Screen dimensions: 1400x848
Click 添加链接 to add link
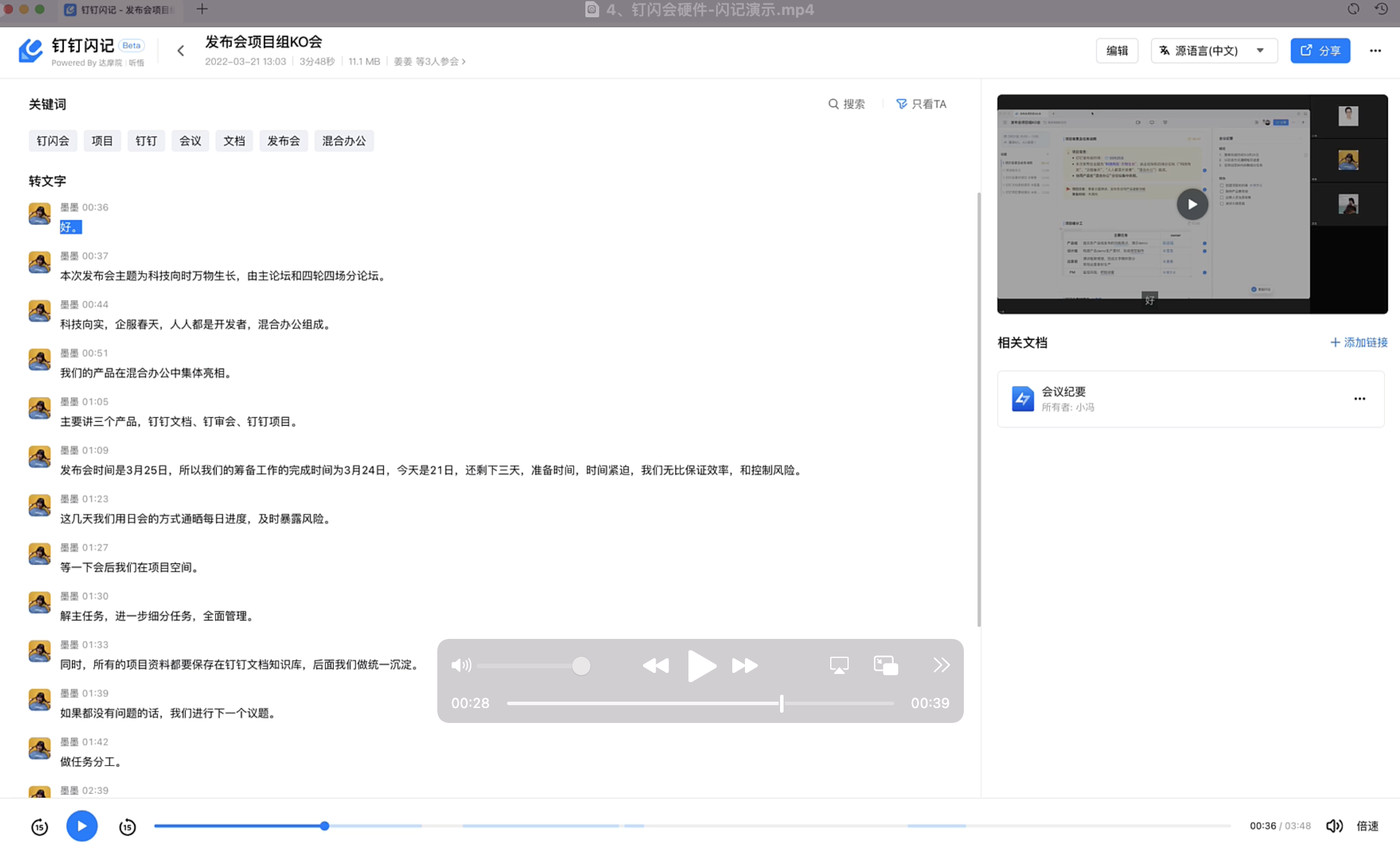coord(1359,342)
